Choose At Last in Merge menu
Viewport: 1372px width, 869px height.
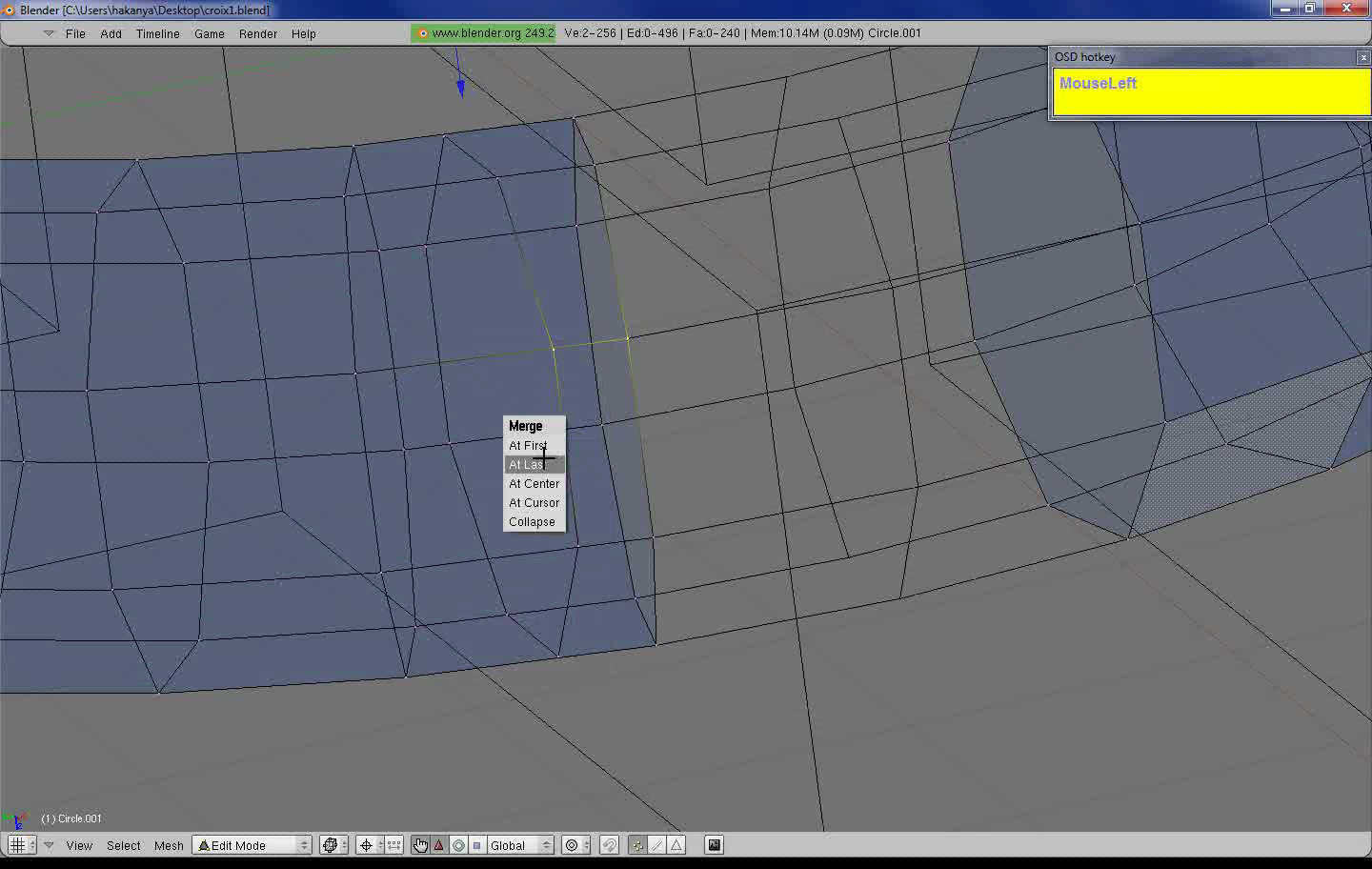(535, 464)
